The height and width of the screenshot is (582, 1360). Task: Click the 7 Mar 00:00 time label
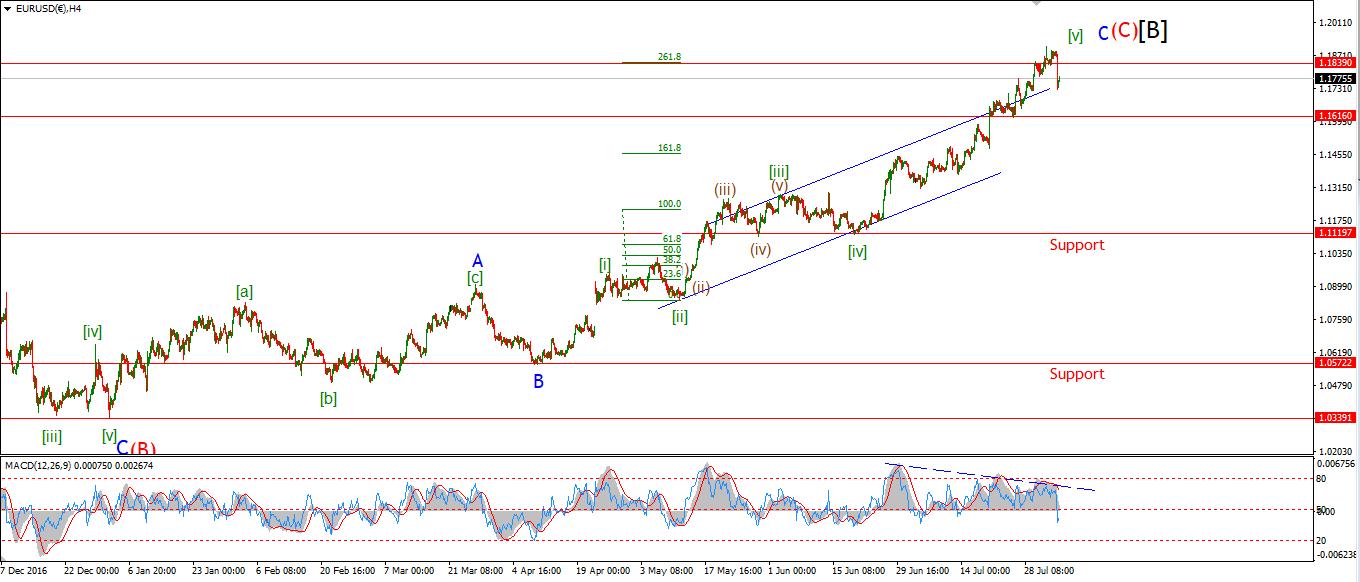pyautogui.click(x=409, y=571)
